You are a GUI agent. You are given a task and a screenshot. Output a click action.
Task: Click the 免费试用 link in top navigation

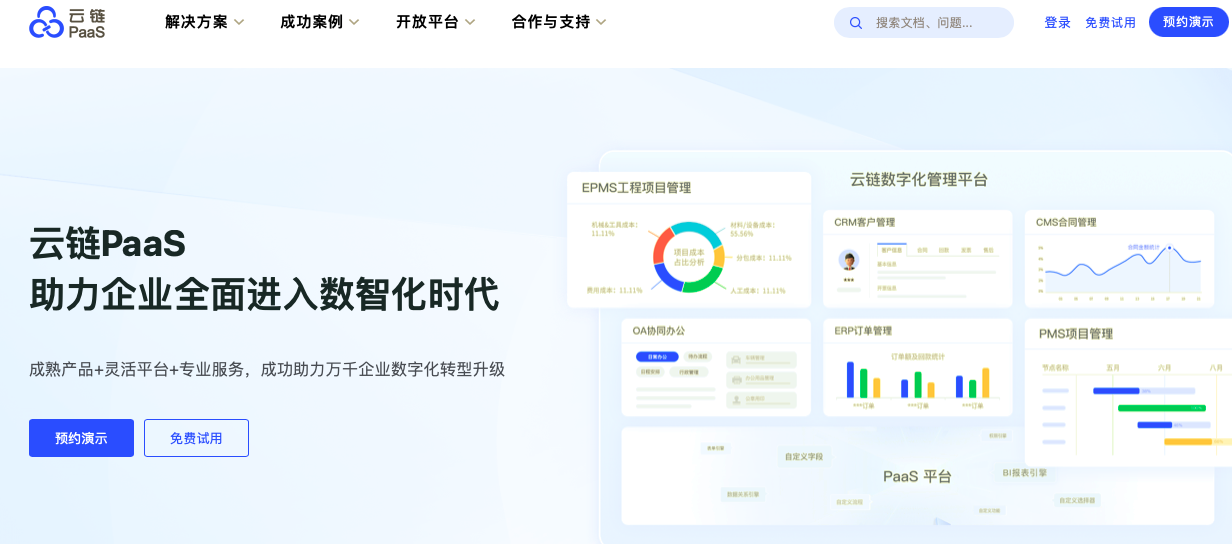click(1110, 22)
